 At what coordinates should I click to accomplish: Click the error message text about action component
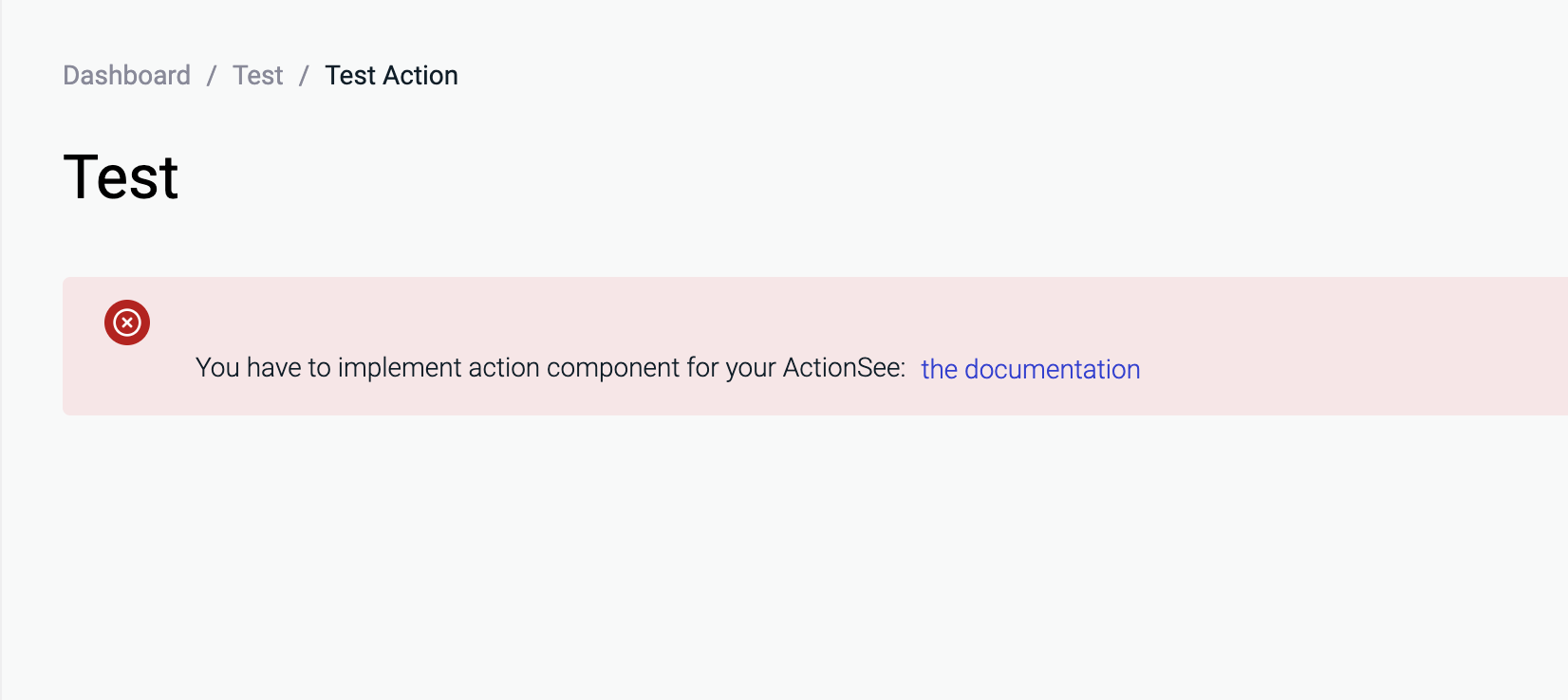point(551,367)
